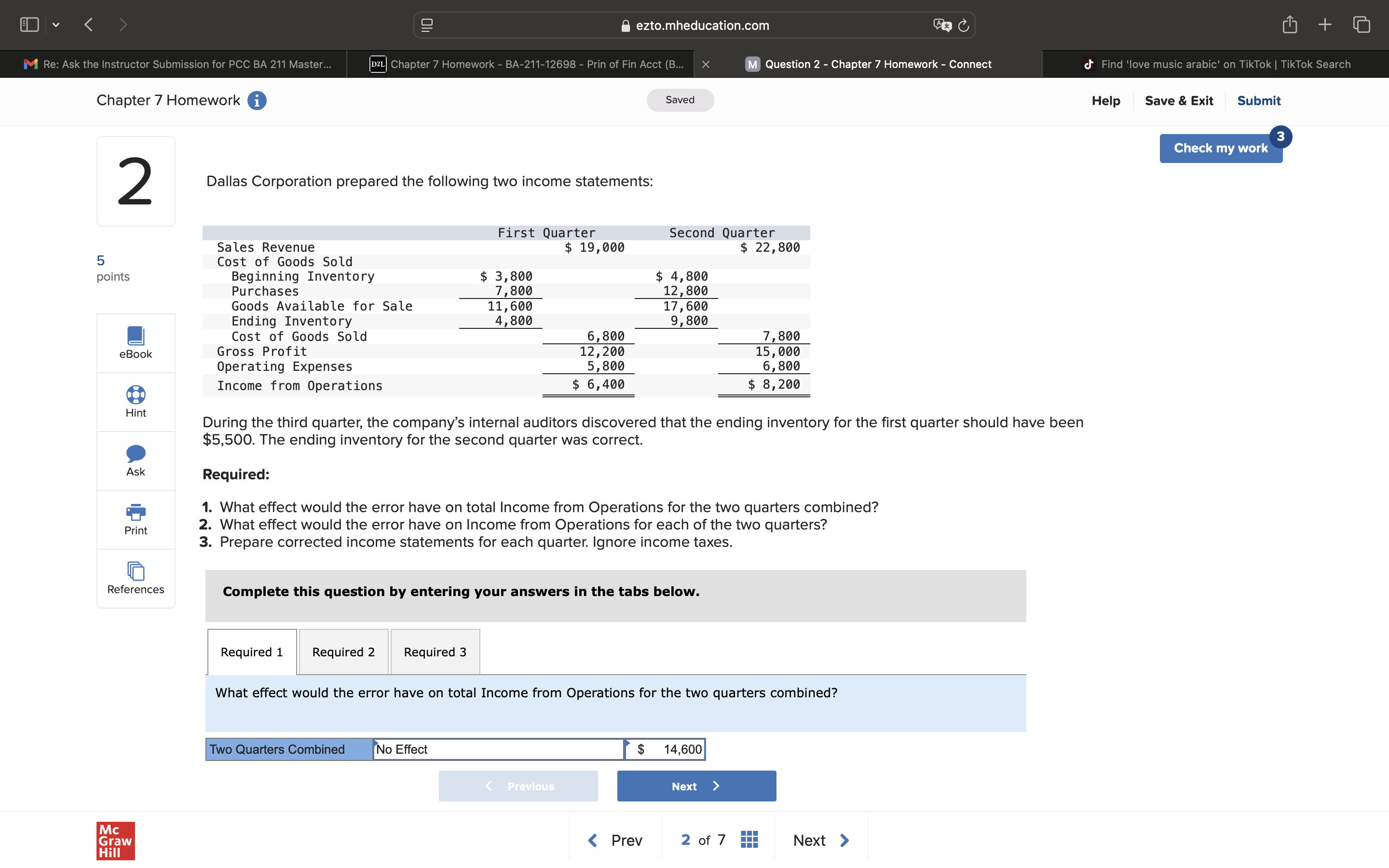Open the question grid navigator icon
Viewport: 1389px width, 868px height.
click(749, 840)
